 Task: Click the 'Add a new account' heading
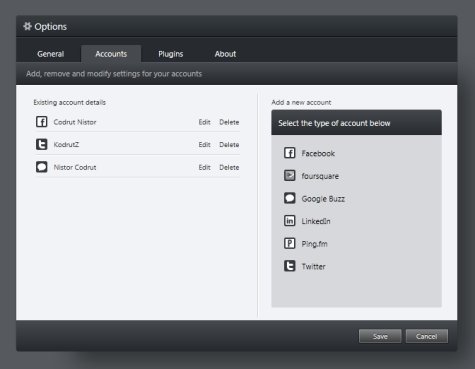click(x=301, y=102)
